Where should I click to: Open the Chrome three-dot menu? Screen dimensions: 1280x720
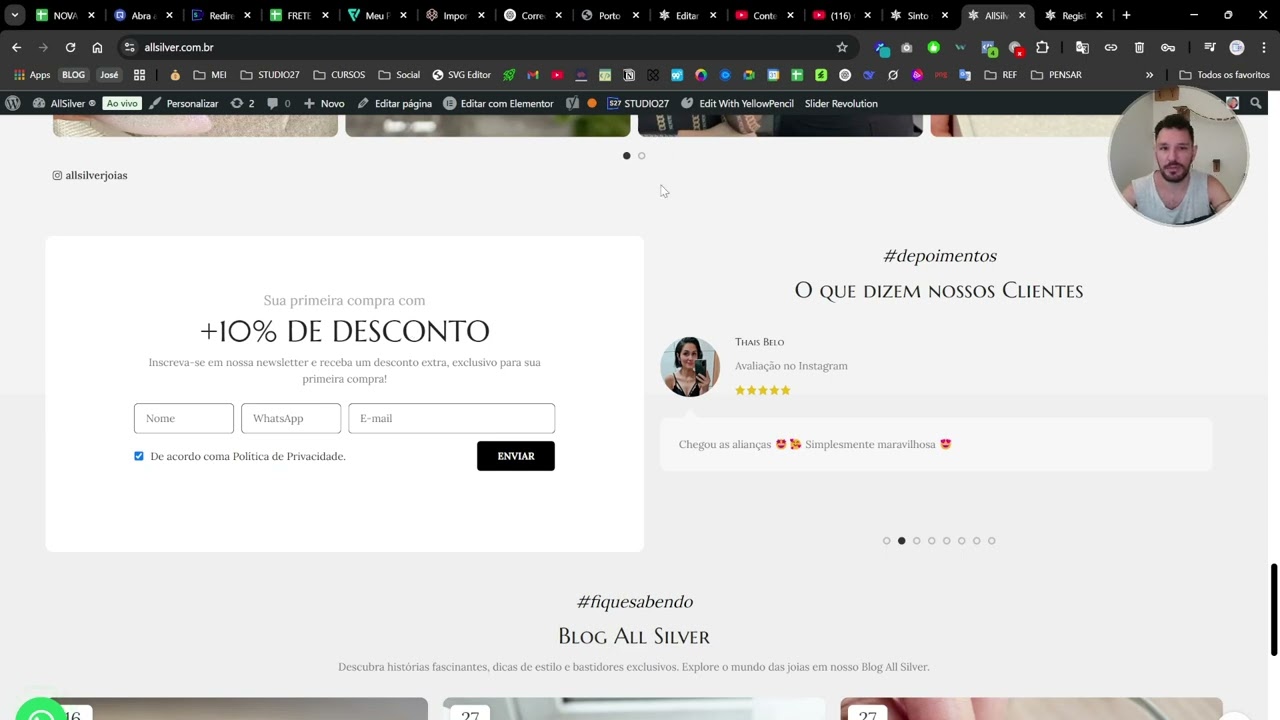click(x=1264, y=47)
